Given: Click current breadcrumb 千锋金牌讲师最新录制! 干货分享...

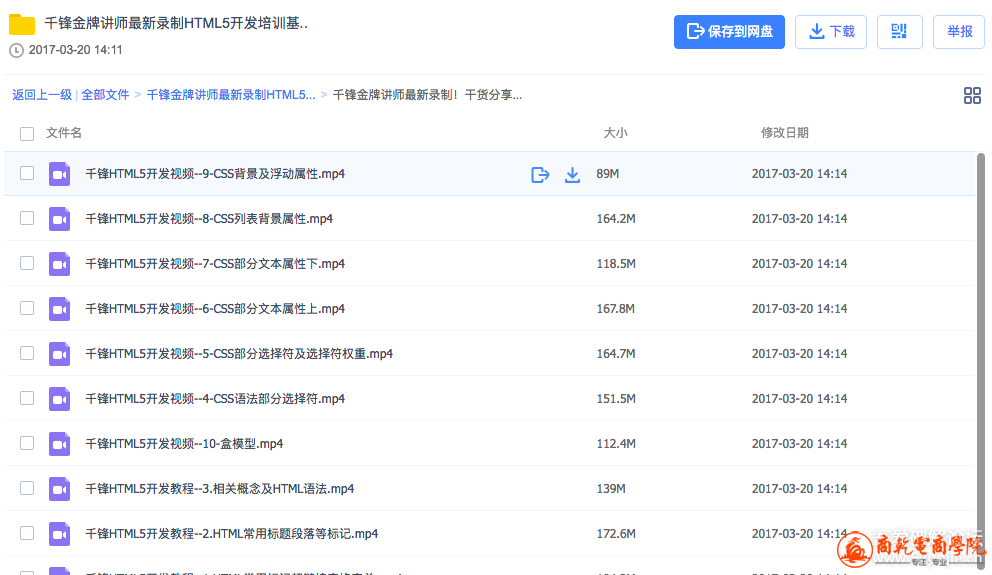Looking at the screenshot, I should coord(427,95).
